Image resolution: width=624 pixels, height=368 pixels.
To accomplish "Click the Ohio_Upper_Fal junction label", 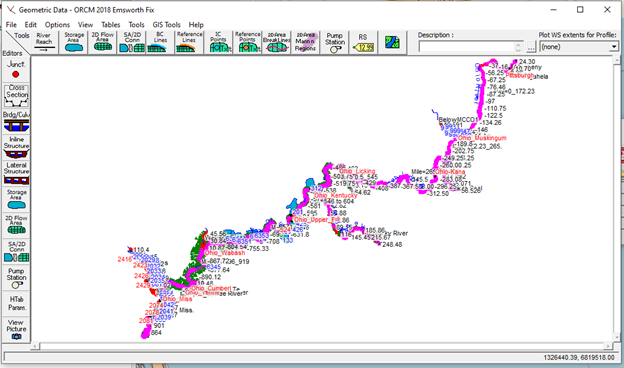I will pyautogui.click(x=317, y=220).
